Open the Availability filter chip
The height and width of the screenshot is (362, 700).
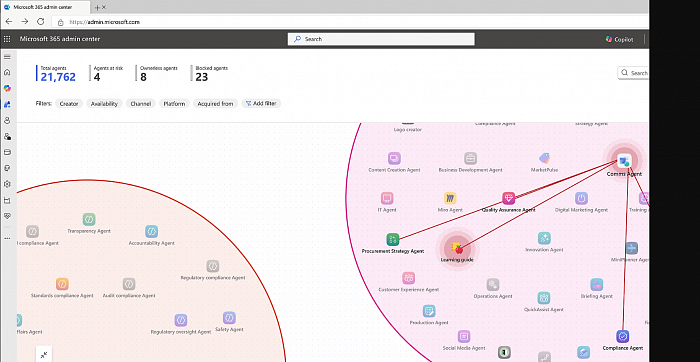(x=104, y=104)
